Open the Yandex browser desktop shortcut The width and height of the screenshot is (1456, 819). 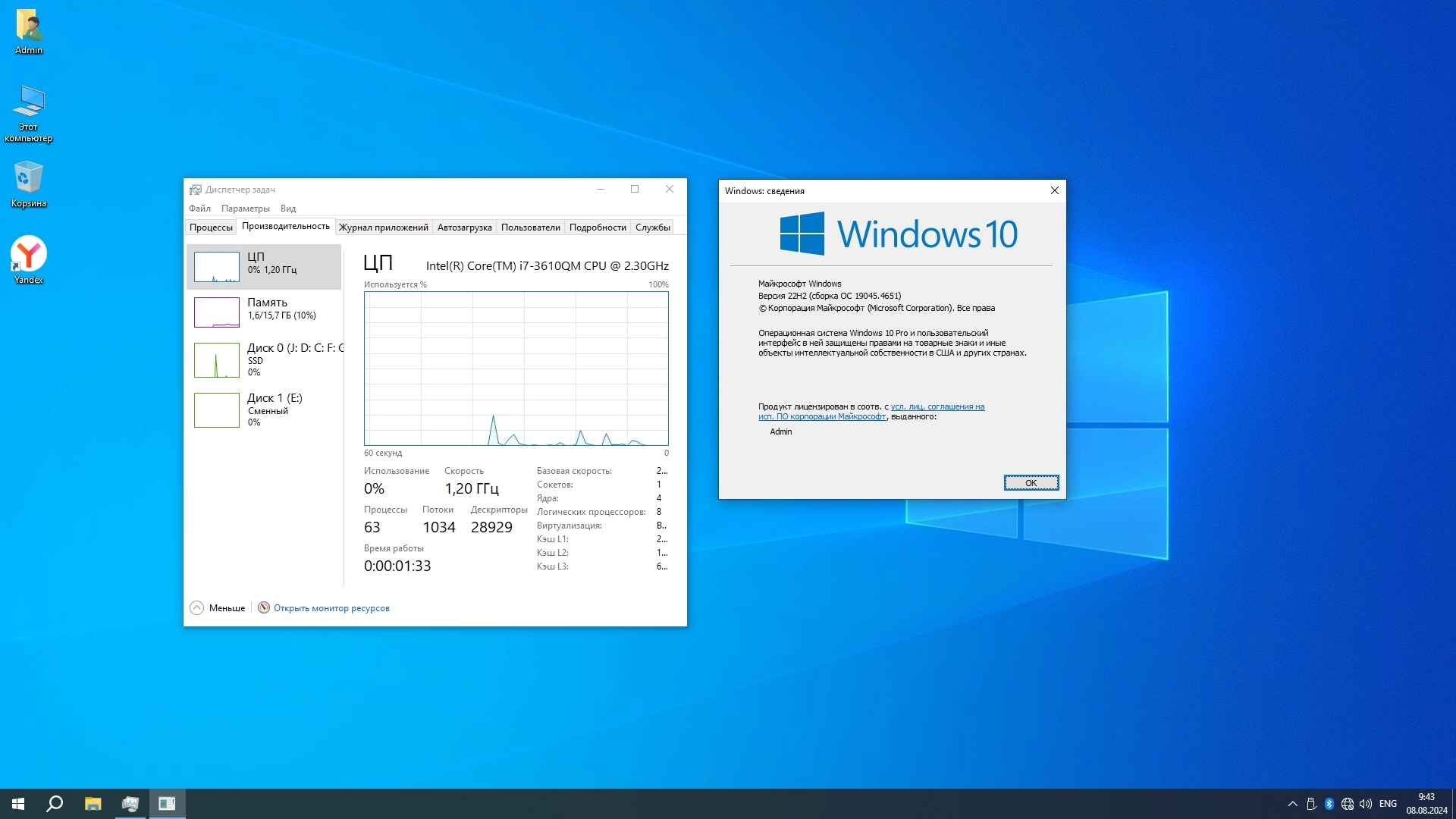29,258
